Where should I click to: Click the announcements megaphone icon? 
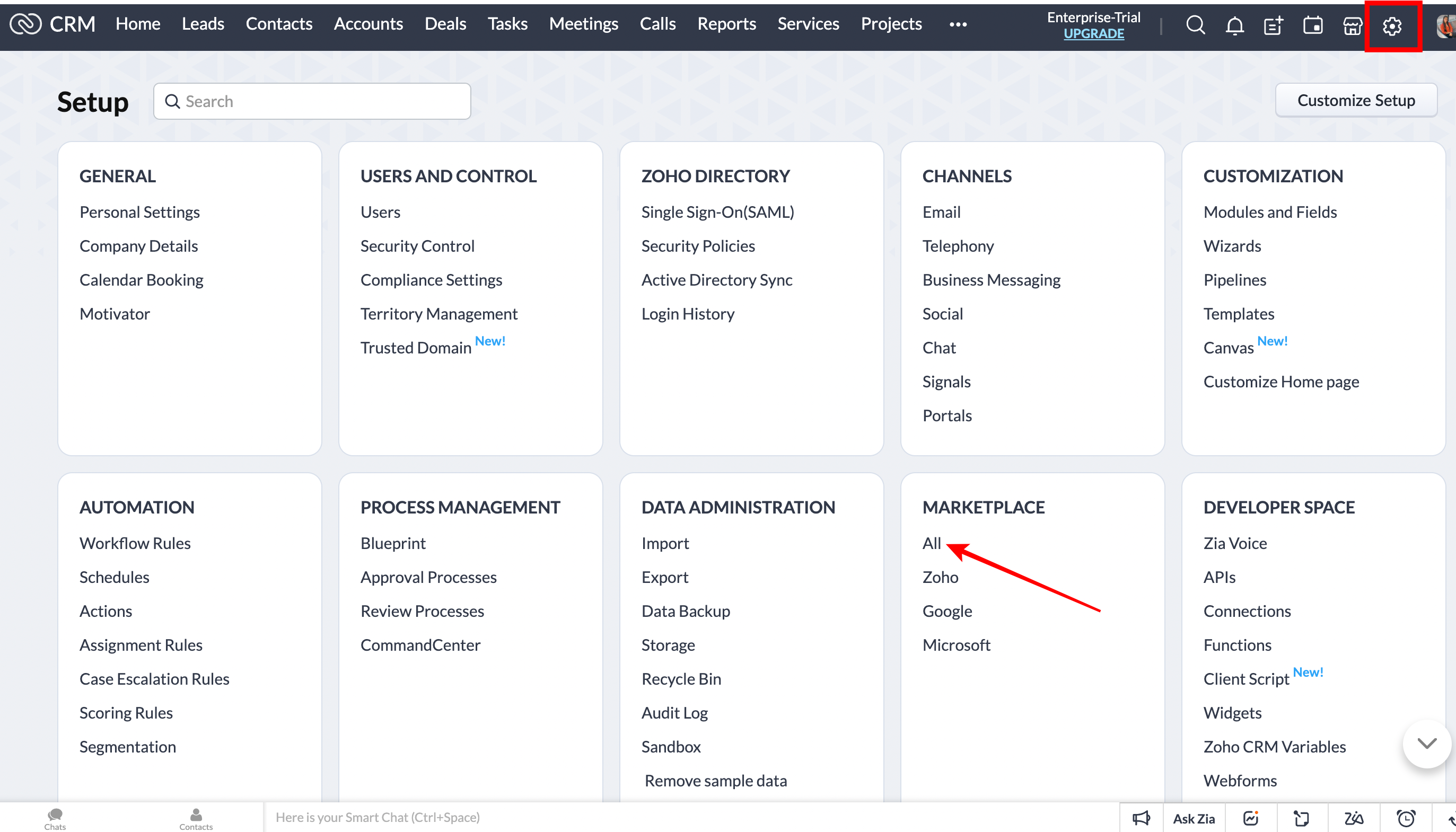1141,818
